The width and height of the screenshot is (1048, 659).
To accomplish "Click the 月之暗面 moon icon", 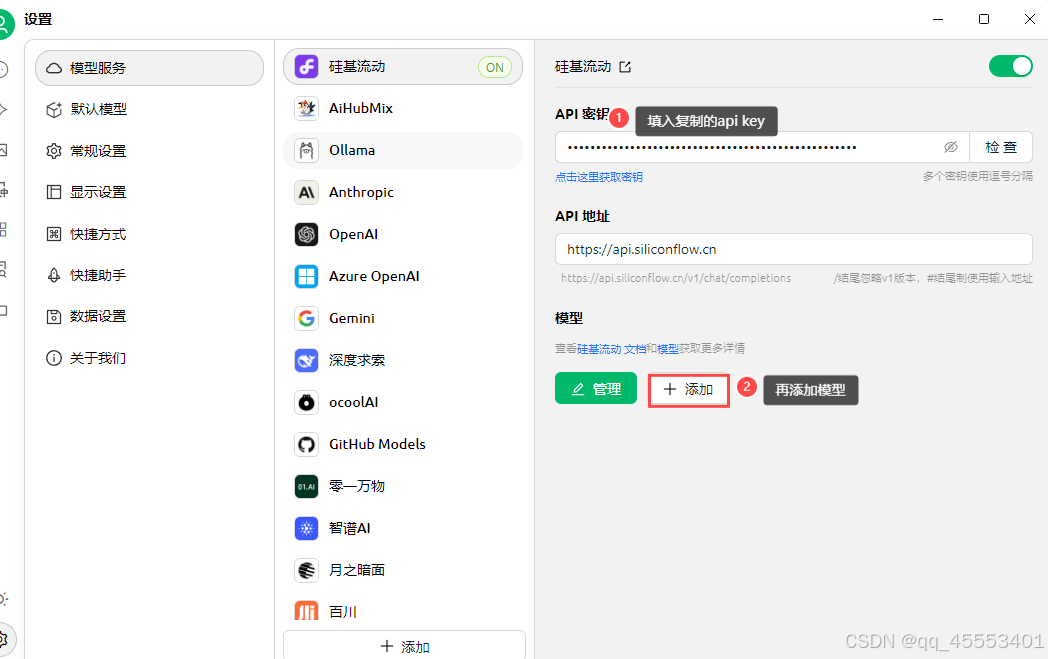I will tap(306, 570).
